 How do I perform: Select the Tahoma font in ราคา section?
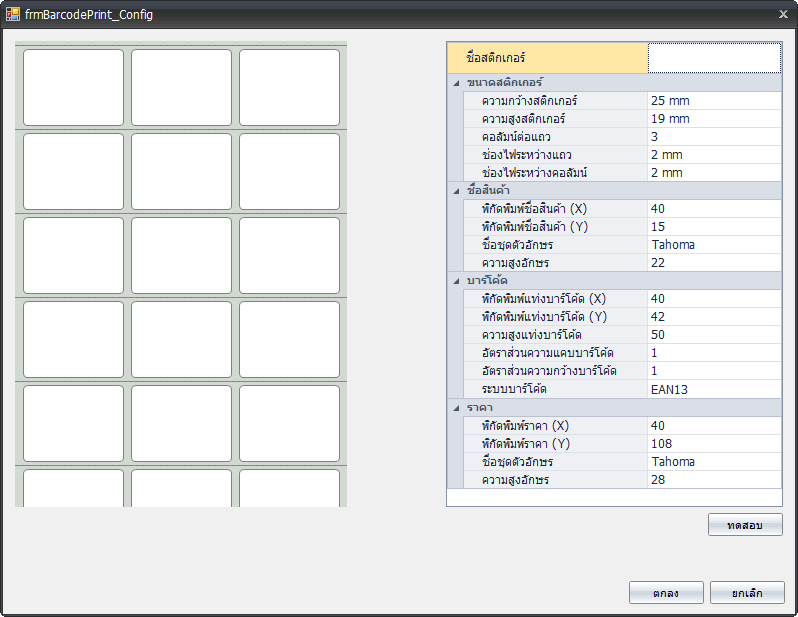tap(714, 462)
